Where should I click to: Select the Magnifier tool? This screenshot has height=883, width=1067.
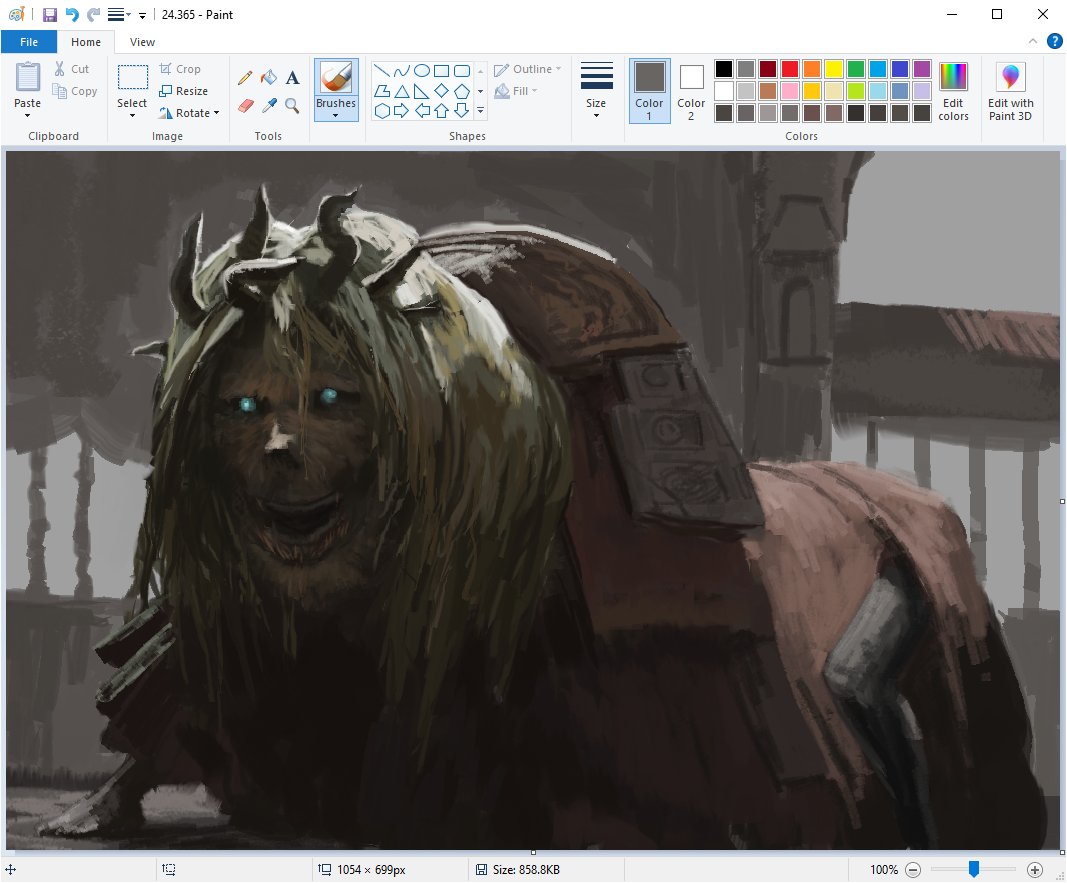(x=292, y=105)
